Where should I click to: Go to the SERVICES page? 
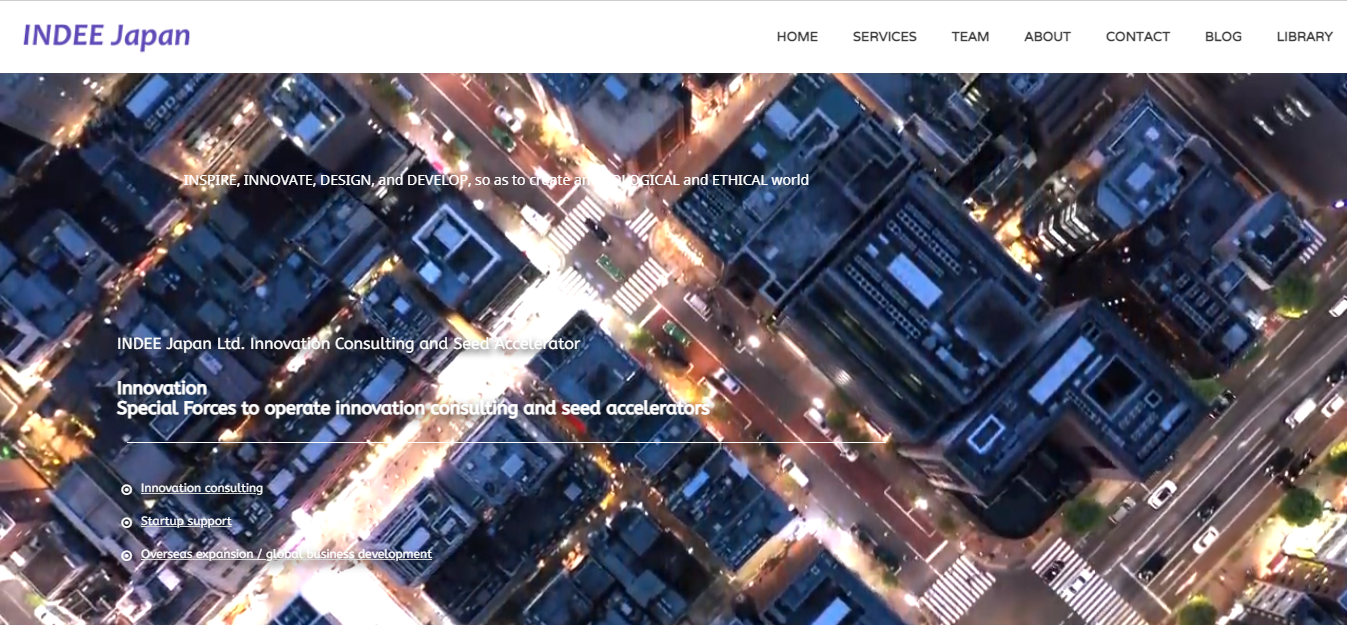point(884,36)
